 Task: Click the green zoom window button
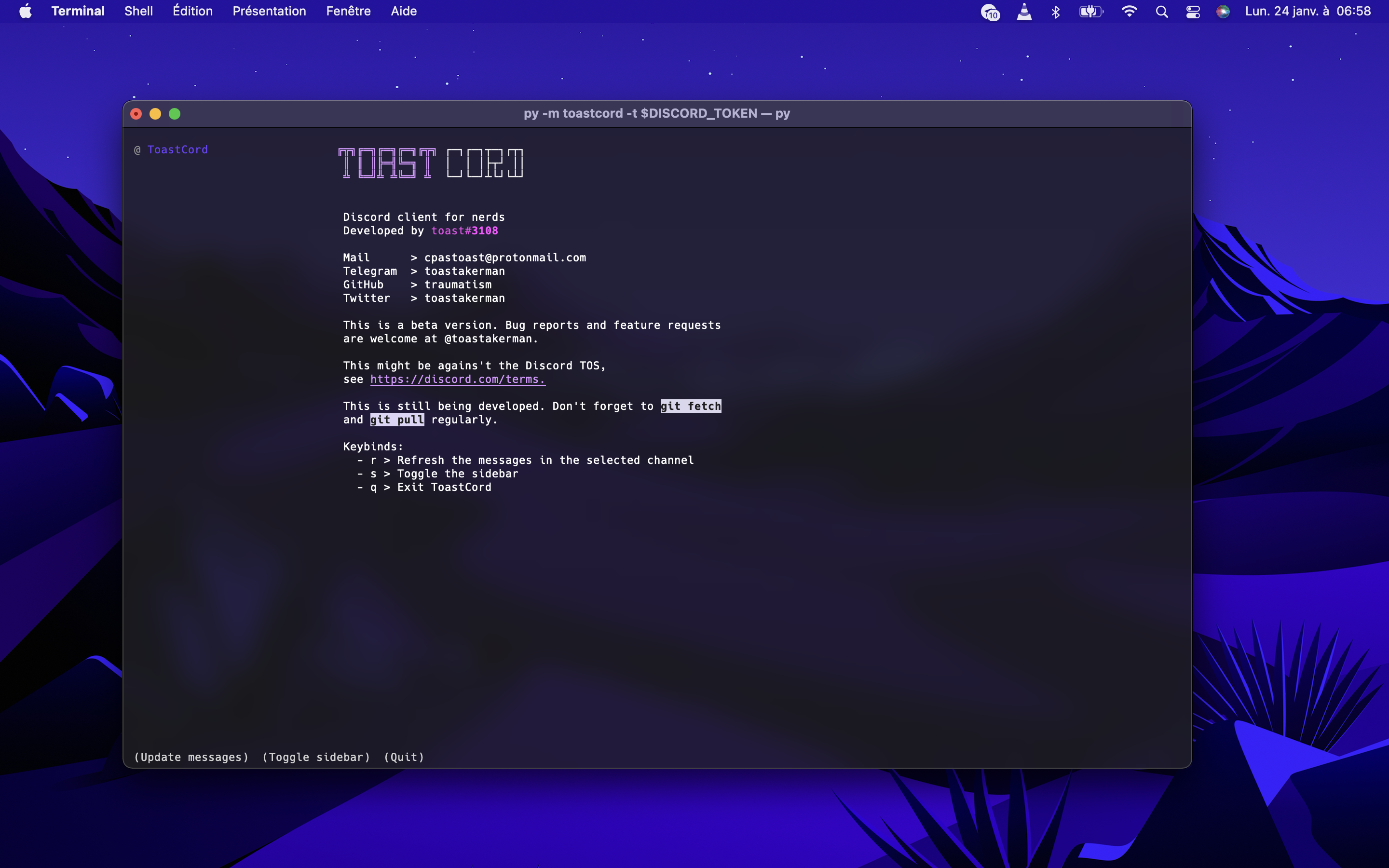[x=175, y=114]
